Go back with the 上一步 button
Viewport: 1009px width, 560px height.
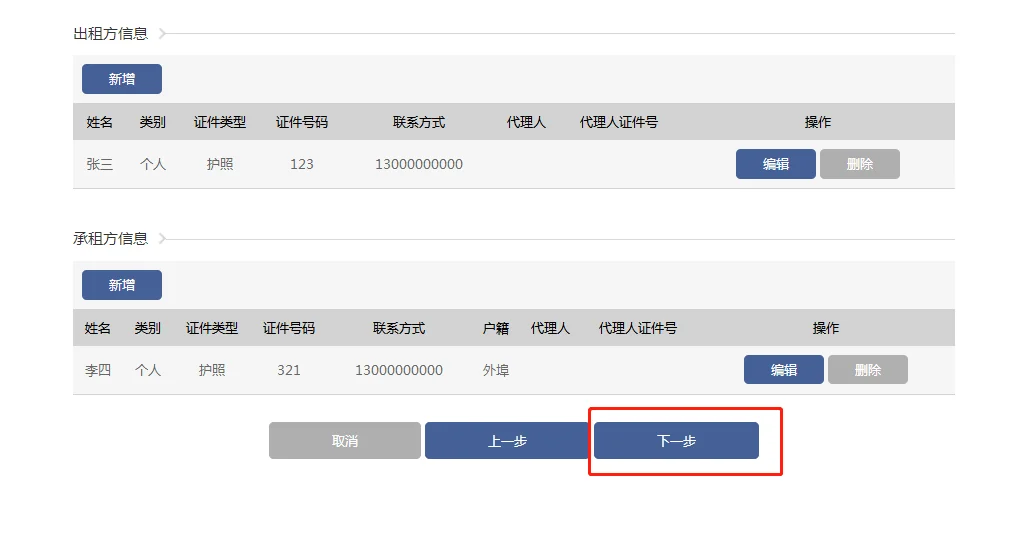click(x=507, y=441)
